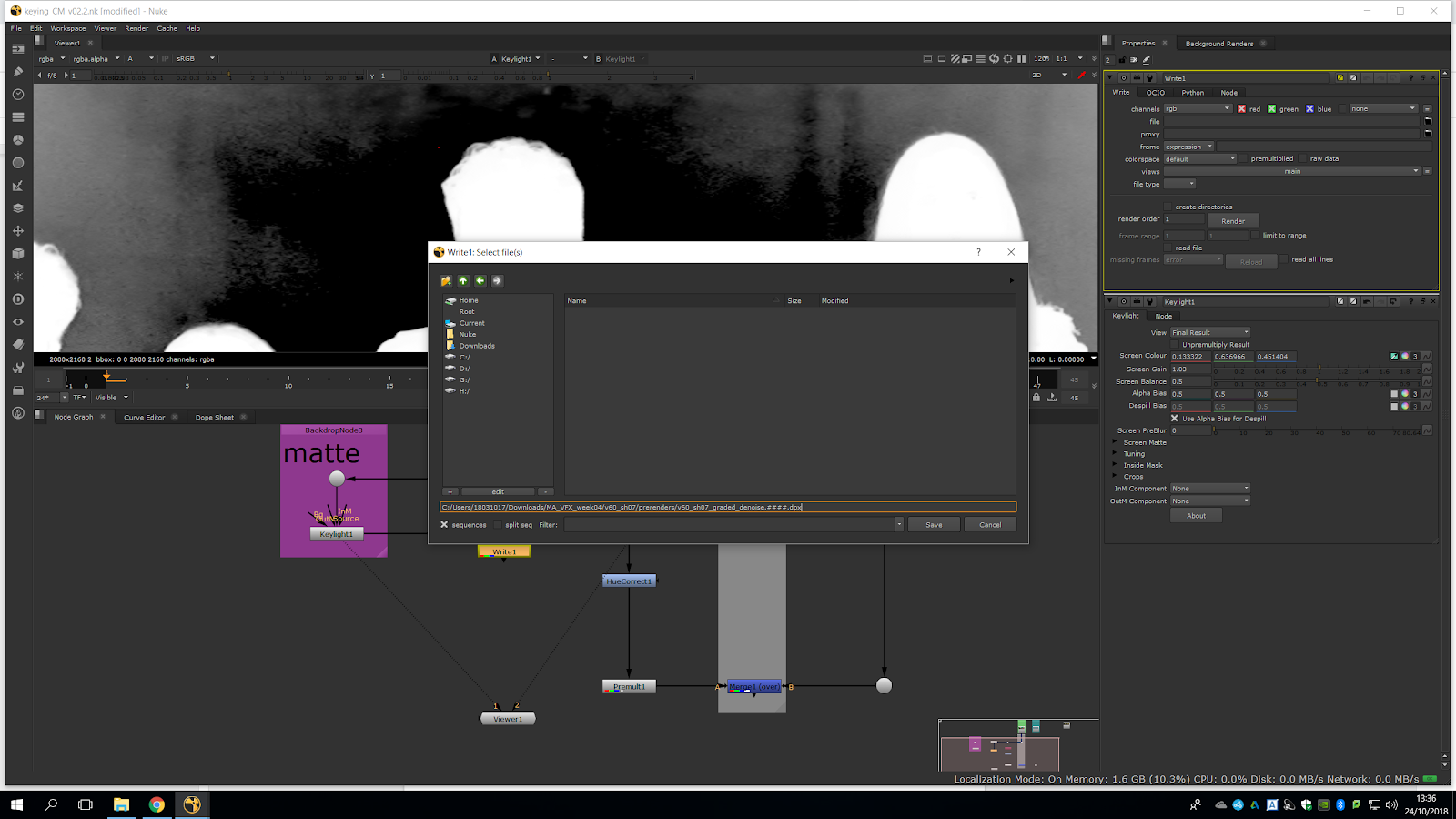Expand the Screen Matte section
This screenshot has height=819, width=1456.
pos(1115,442)
